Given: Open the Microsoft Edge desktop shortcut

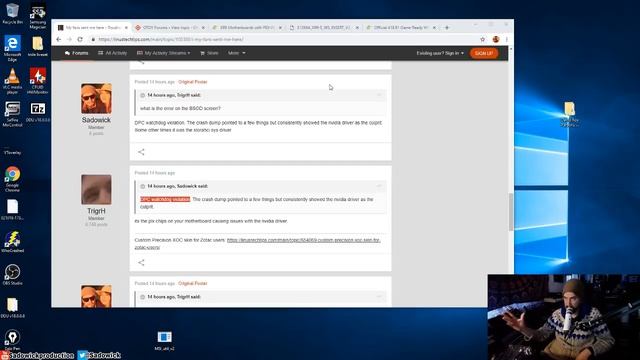Looking at the screenshot, I should (x=12, y=48).
